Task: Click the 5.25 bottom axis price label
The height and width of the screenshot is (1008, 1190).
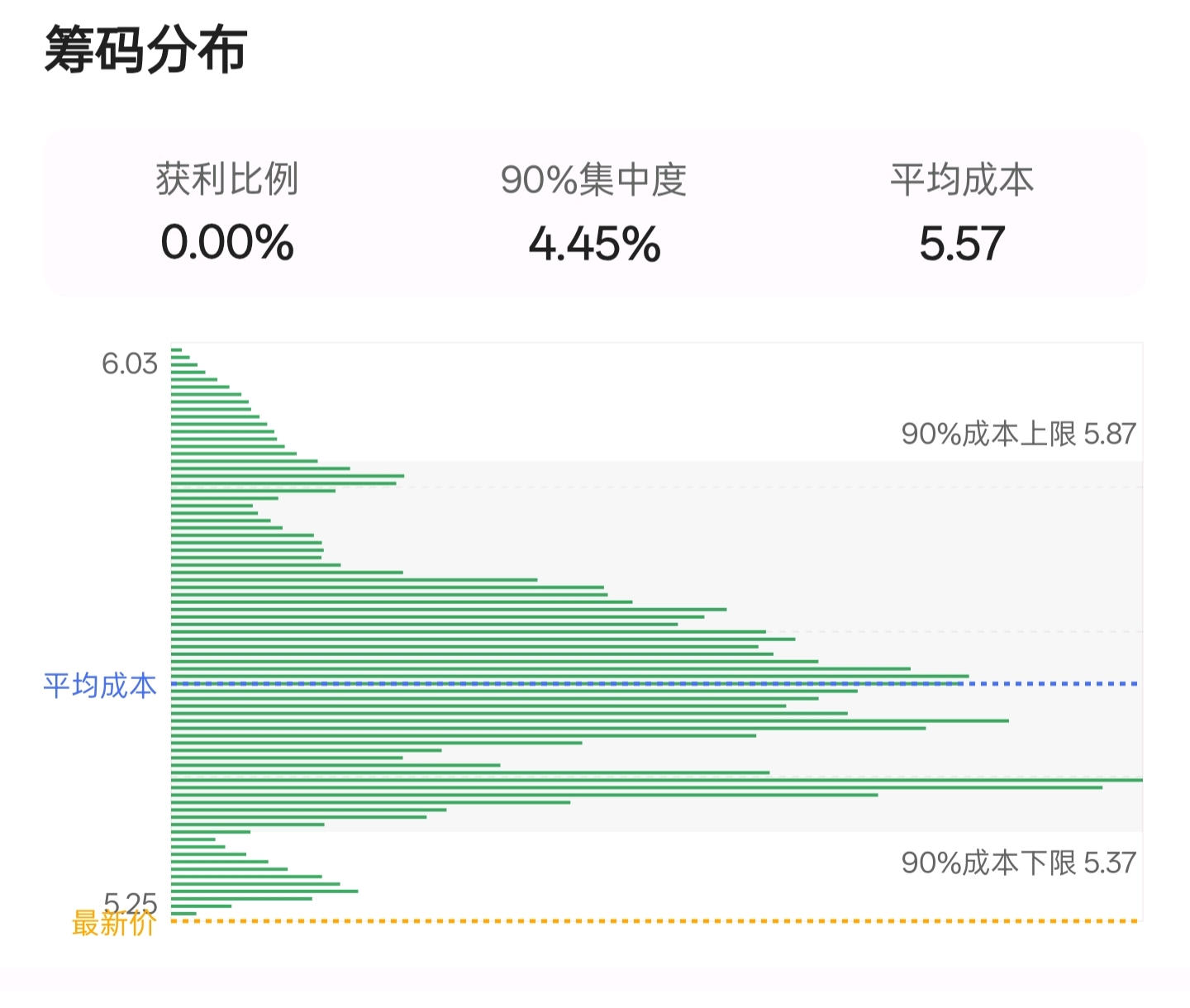Action: [130, 901]
